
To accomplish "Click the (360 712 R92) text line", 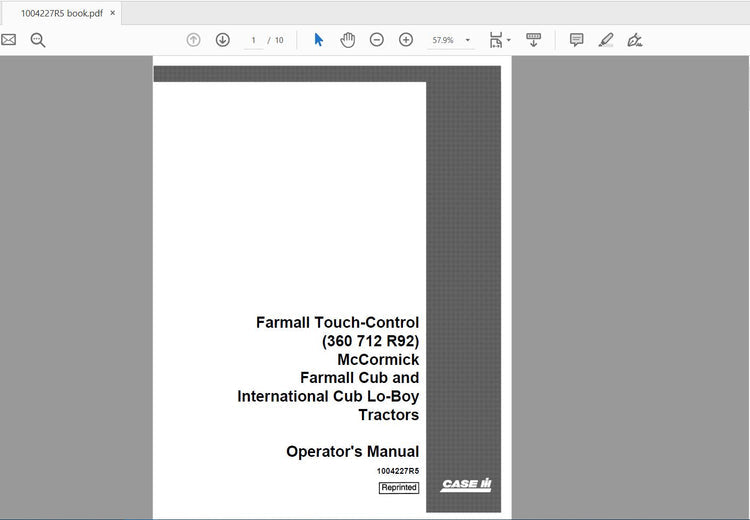I will pos(371,341).
